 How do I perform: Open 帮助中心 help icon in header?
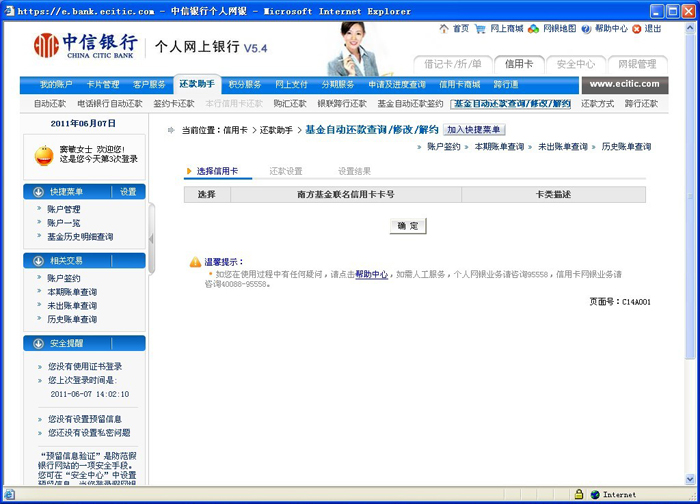click(586, 29)
